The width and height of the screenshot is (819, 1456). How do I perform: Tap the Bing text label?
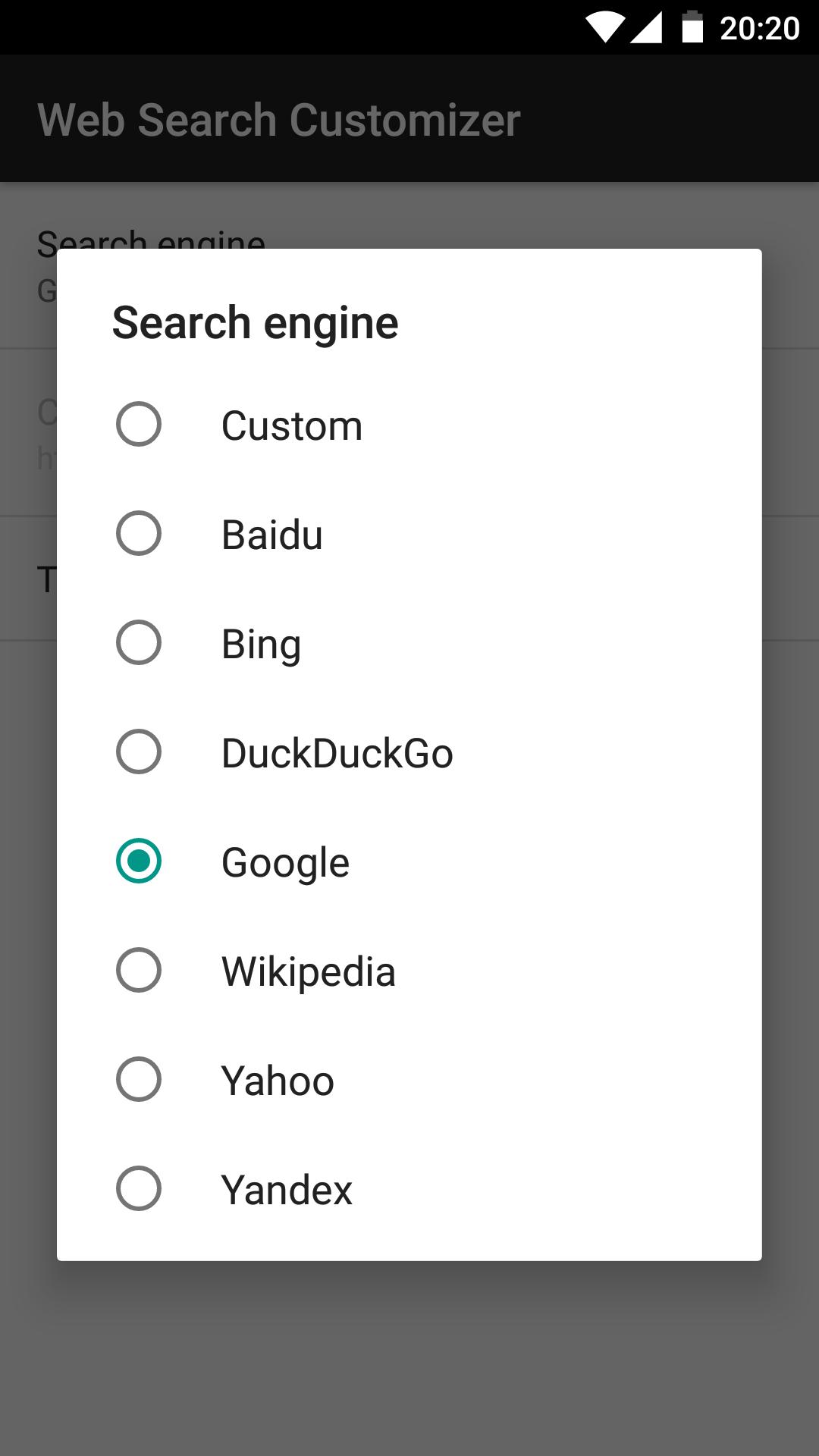coord(262,645)
